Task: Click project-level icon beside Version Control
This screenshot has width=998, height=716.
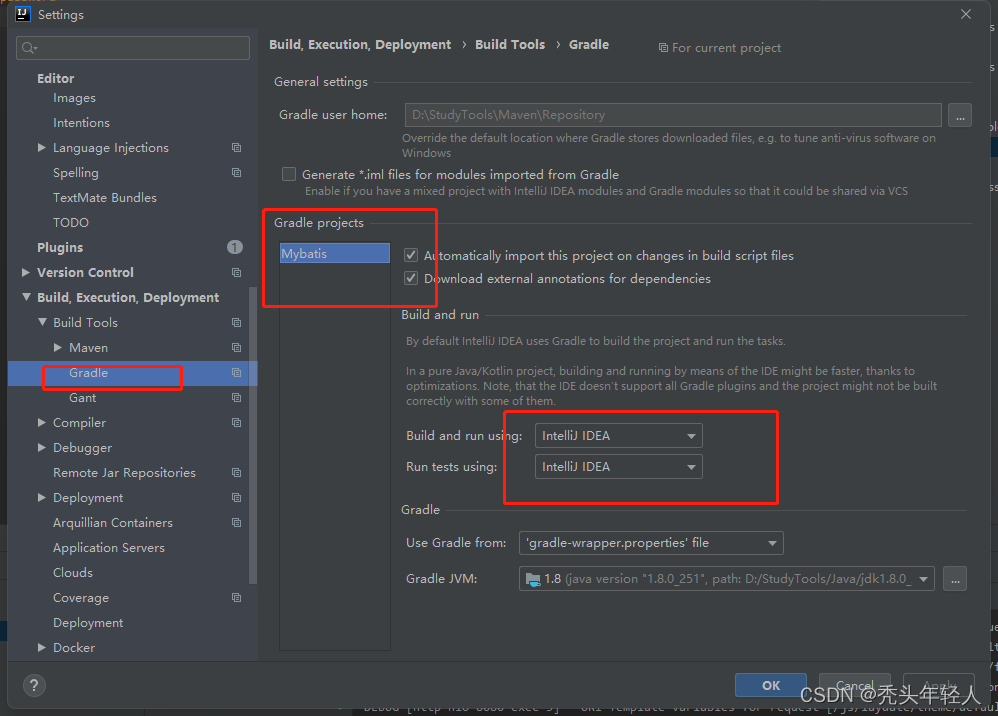Action: [x=236, y=272]
